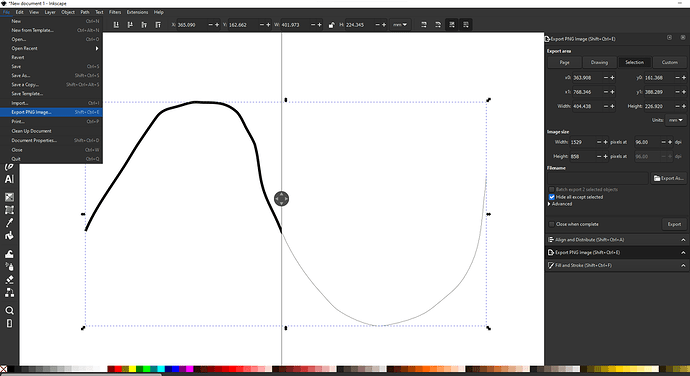The width and height of the screenshot is (690, 376).
Task: Enable Close when complete checkbox
Action: (552, 224)
